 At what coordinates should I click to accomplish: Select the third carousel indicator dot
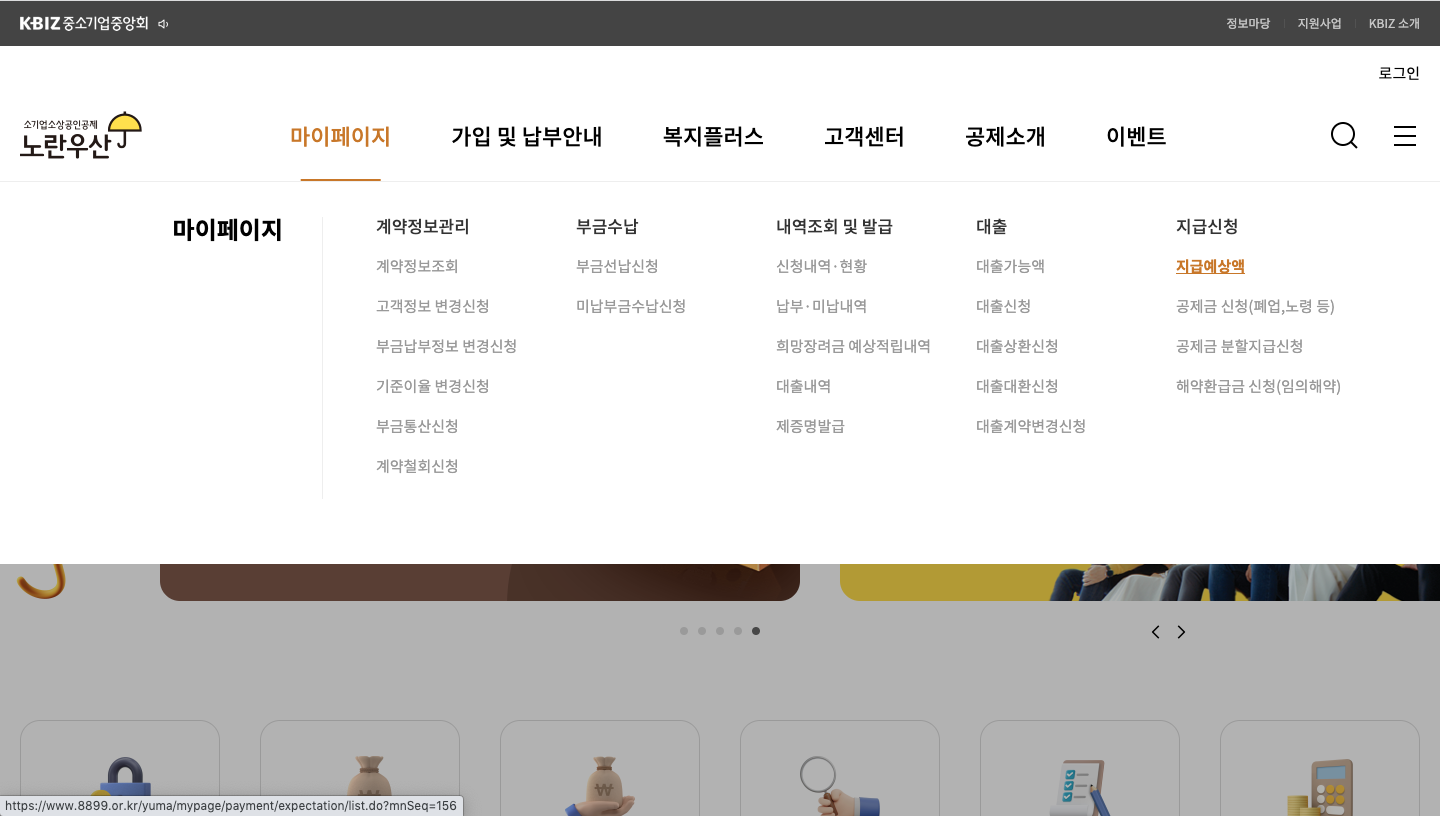(x=720, y=631)
